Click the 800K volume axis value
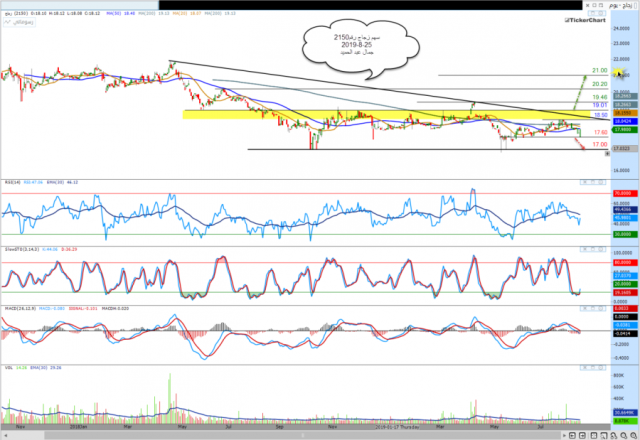 coord(618,376)
